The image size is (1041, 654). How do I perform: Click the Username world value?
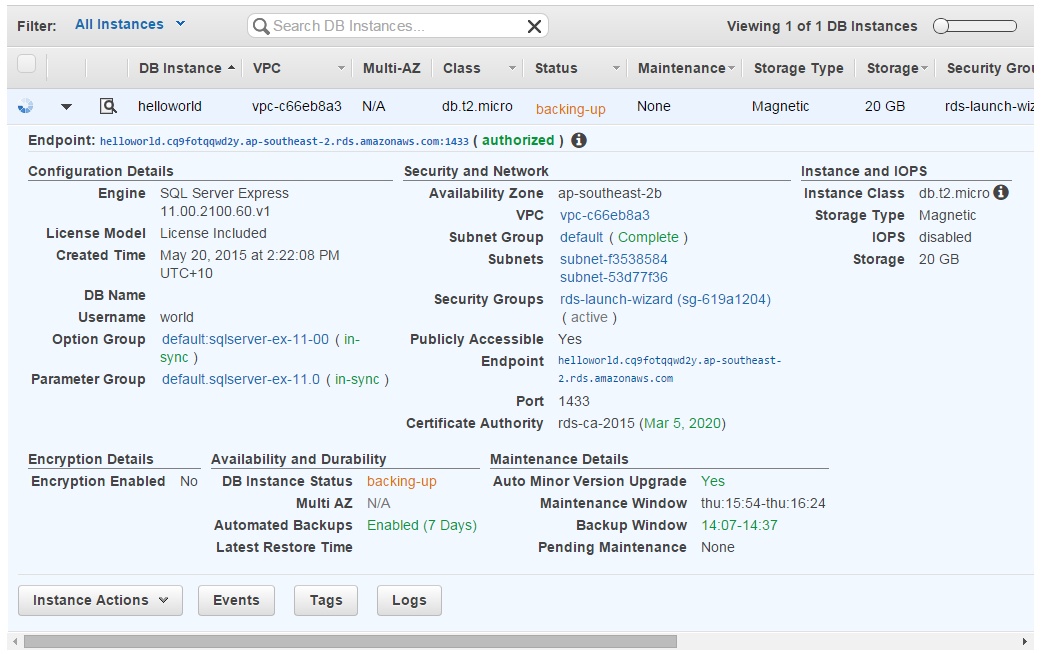click(x=177, y=317)
